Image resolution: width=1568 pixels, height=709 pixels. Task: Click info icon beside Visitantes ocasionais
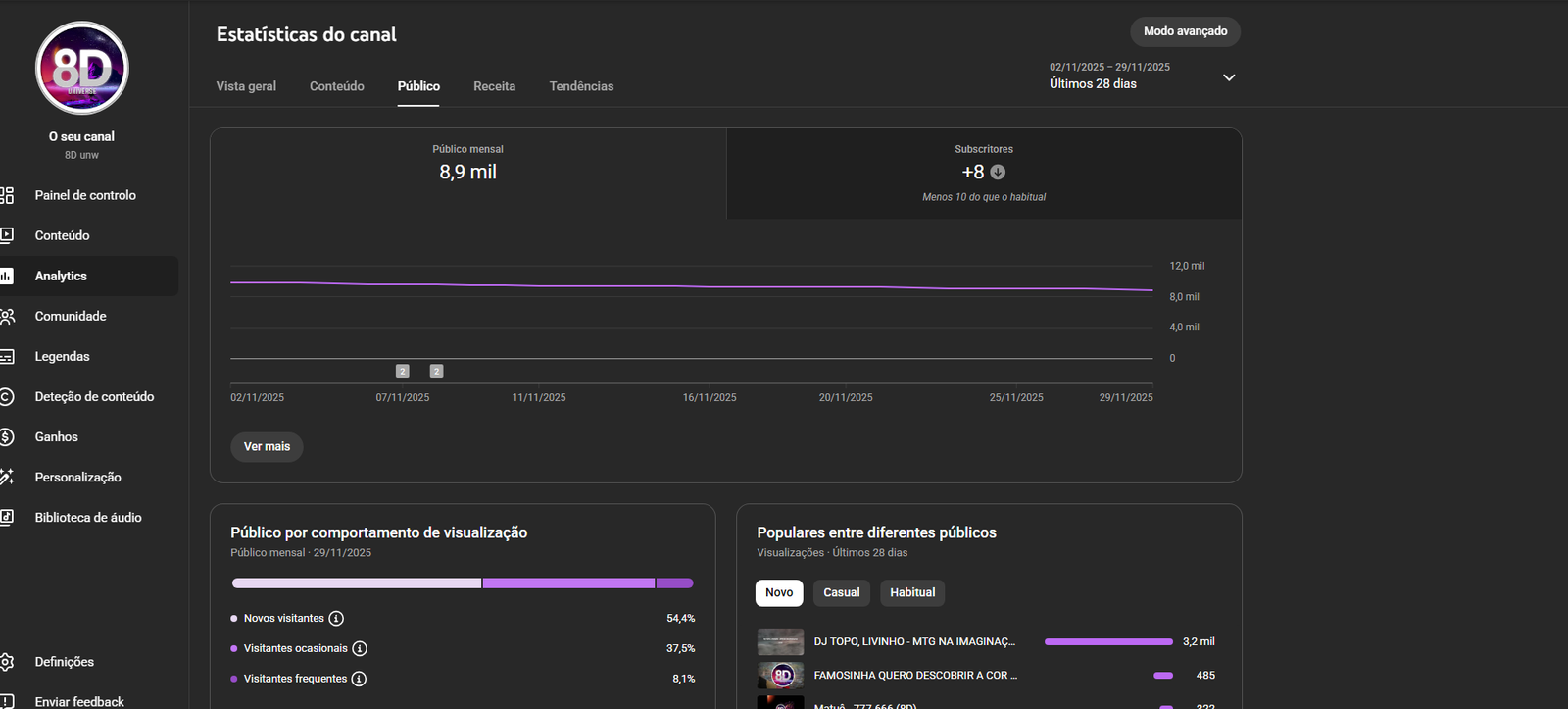coord(360,648)
